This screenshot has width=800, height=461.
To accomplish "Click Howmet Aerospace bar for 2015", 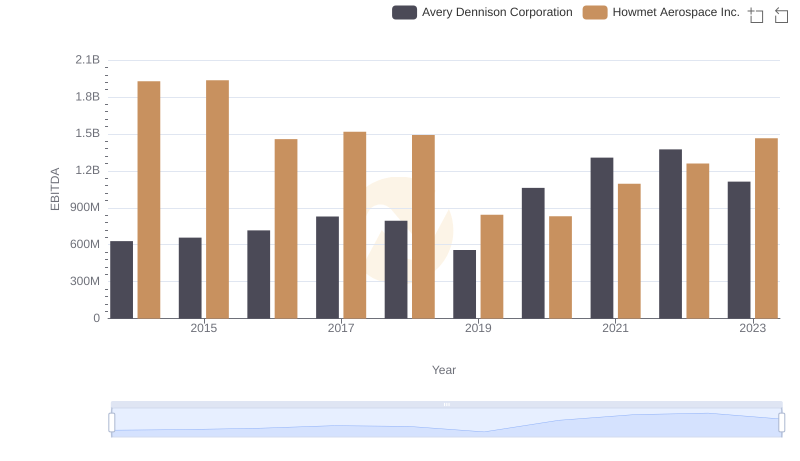I will pos(217,199).
